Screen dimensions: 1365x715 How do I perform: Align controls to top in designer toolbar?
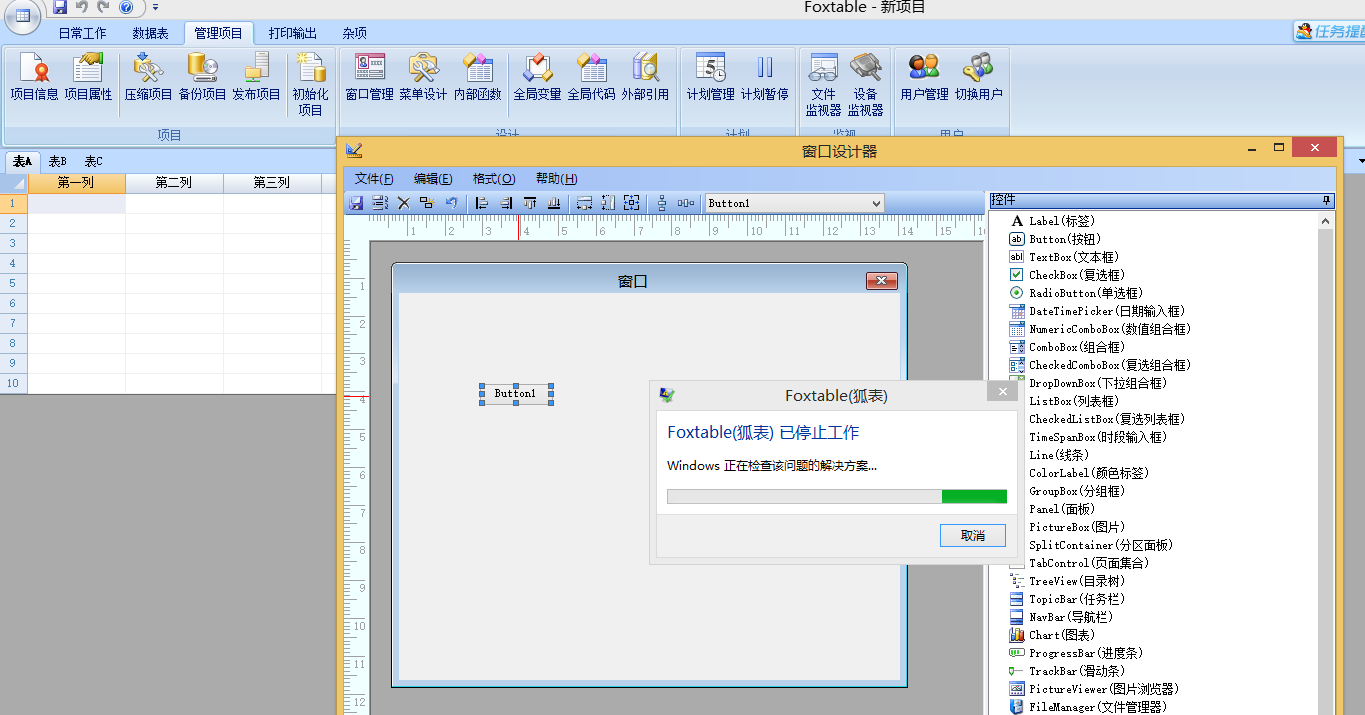(530, 203)
